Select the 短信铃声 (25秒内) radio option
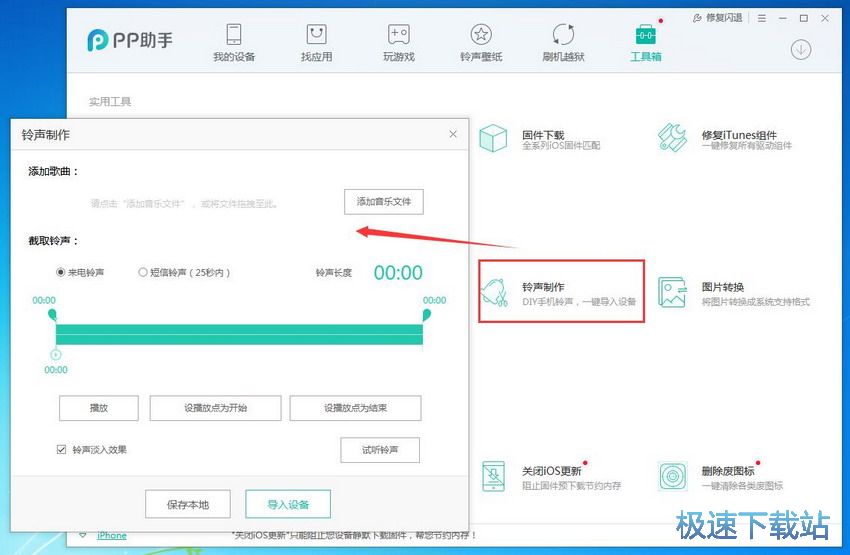 [184, 272]
